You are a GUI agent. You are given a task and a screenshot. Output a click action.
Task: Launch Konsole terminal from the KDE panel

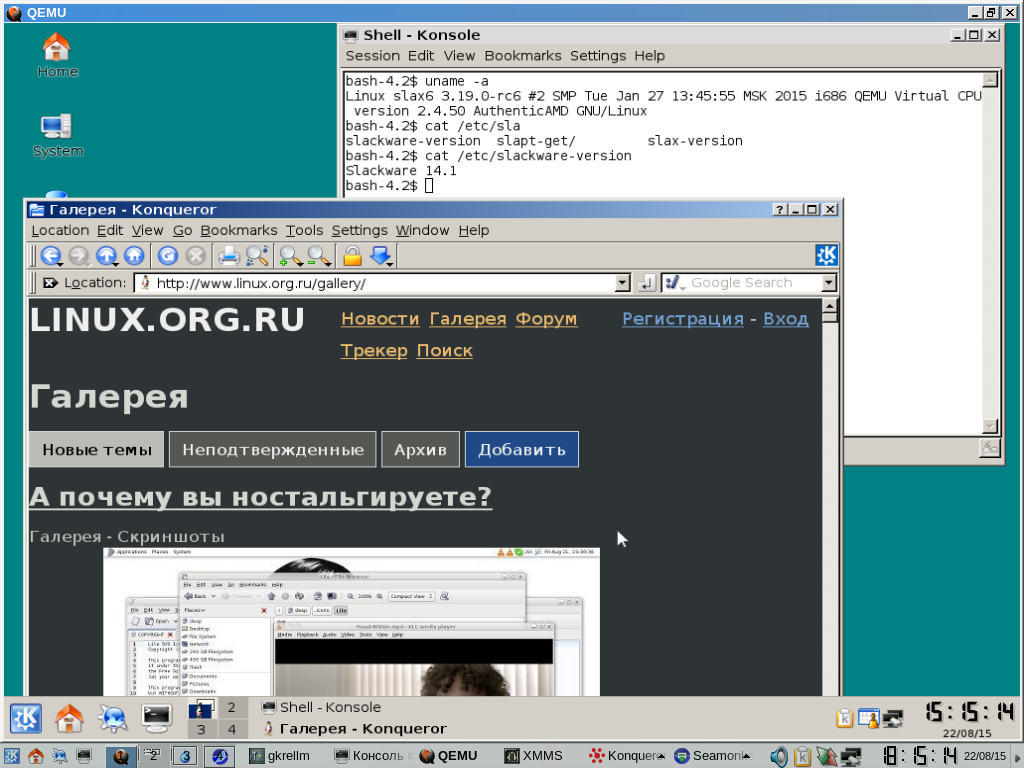click(x=157, y=718)
